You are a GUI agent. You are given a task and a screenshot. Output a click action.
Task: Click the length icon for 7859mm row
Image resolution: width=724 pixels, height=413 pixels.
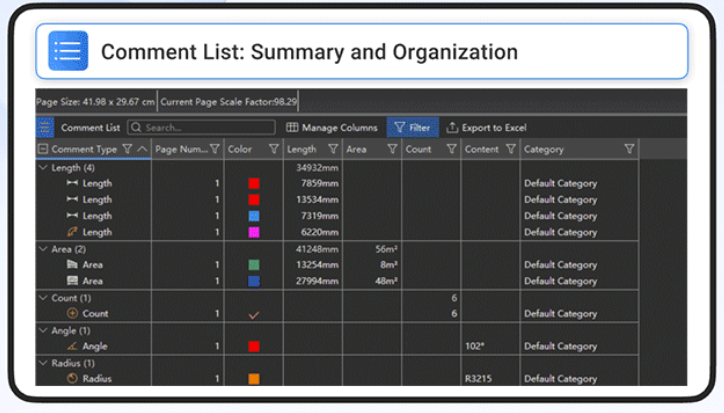click(x=72, y=183)
